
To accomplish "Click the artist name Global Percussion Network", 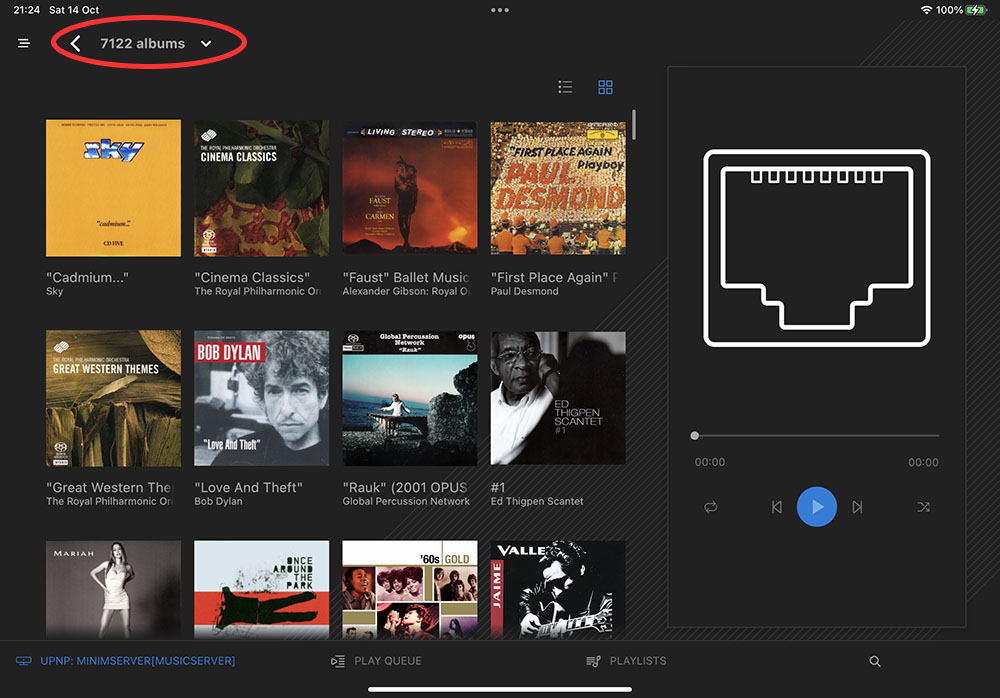I will [x=406, y=501].
